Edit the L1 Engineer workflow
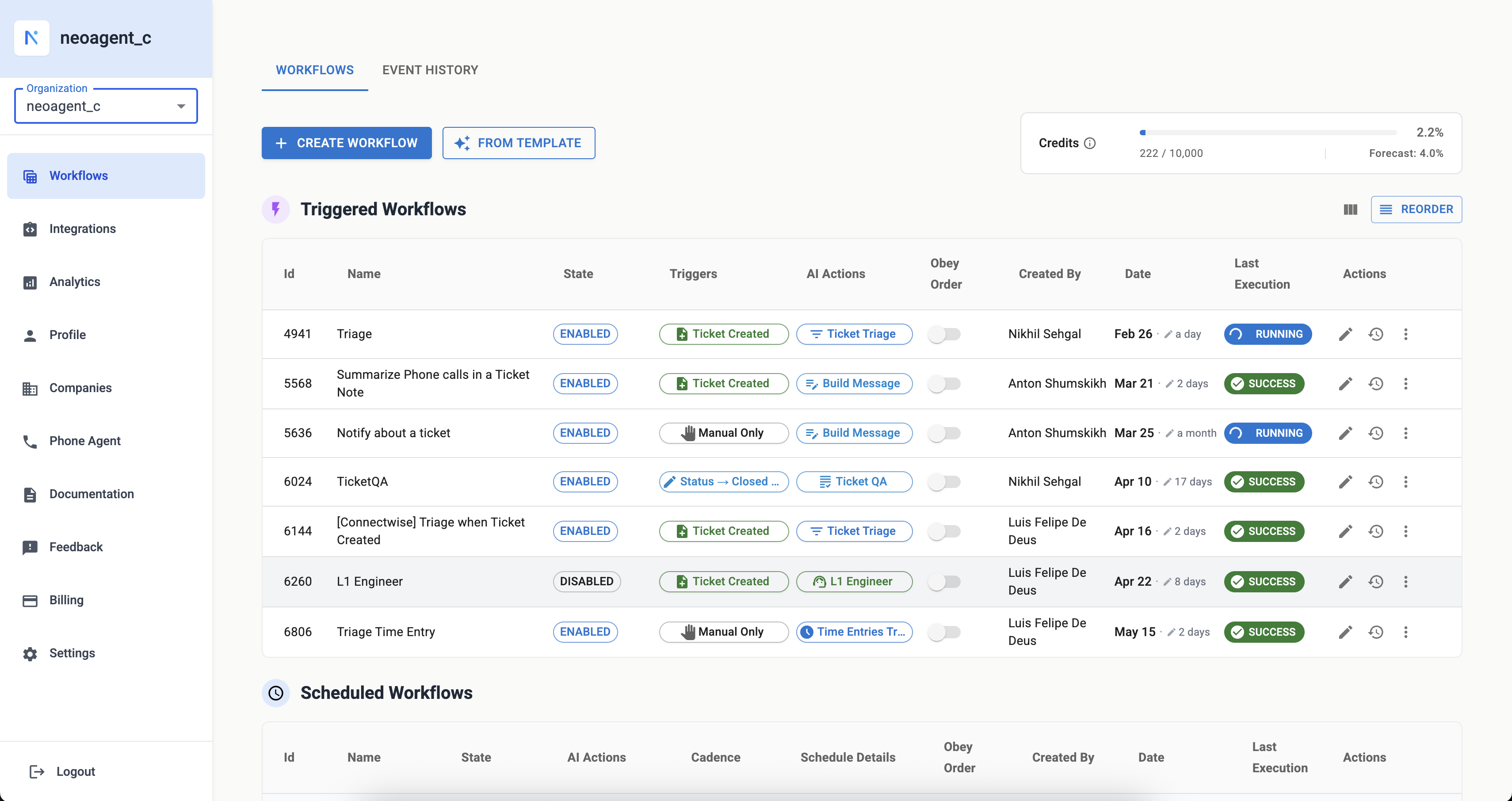Screen dimensions: 1512x801 [x=1345, y=582]
